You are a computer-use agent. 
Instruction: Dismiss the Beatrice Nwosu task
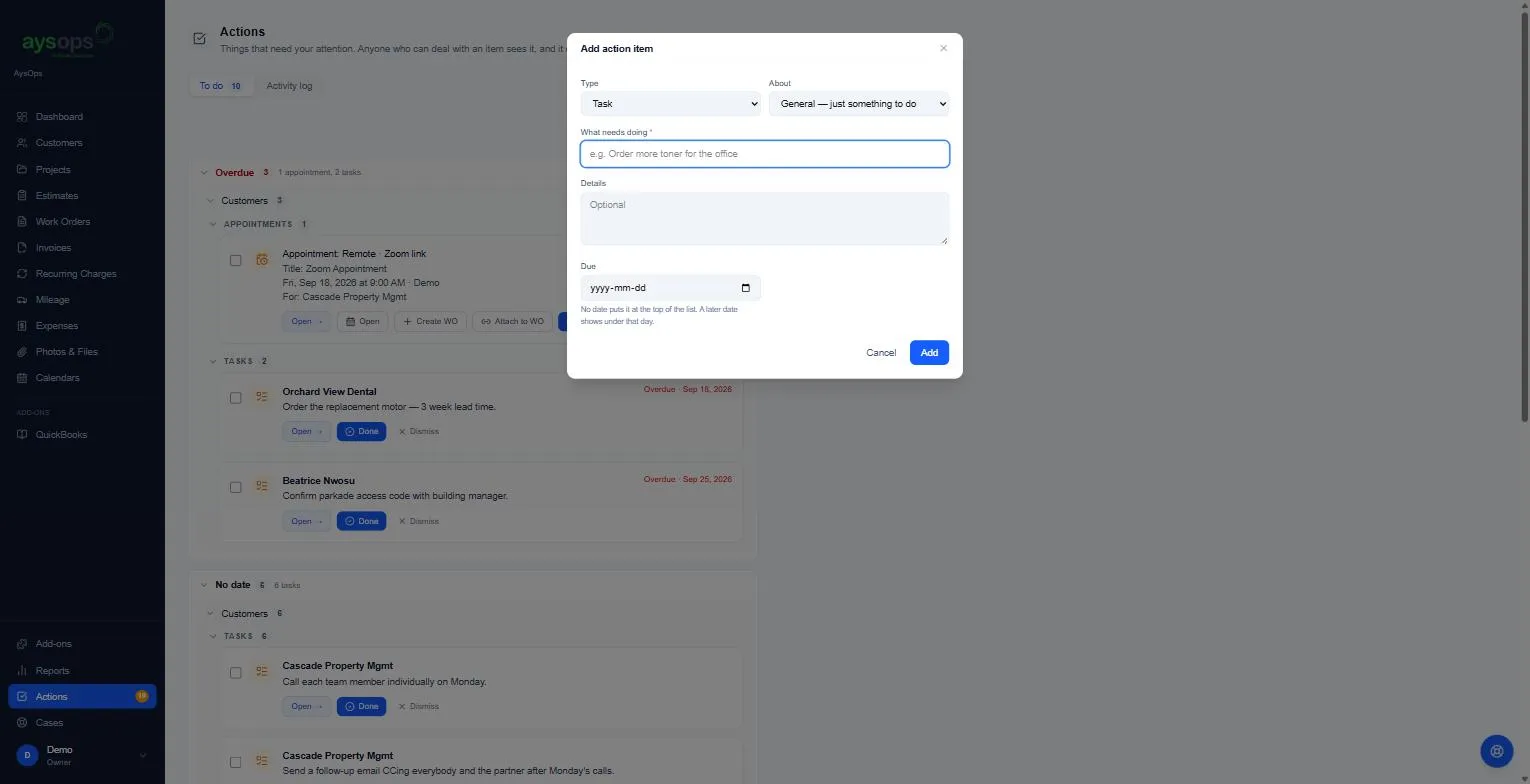point(418,521)
